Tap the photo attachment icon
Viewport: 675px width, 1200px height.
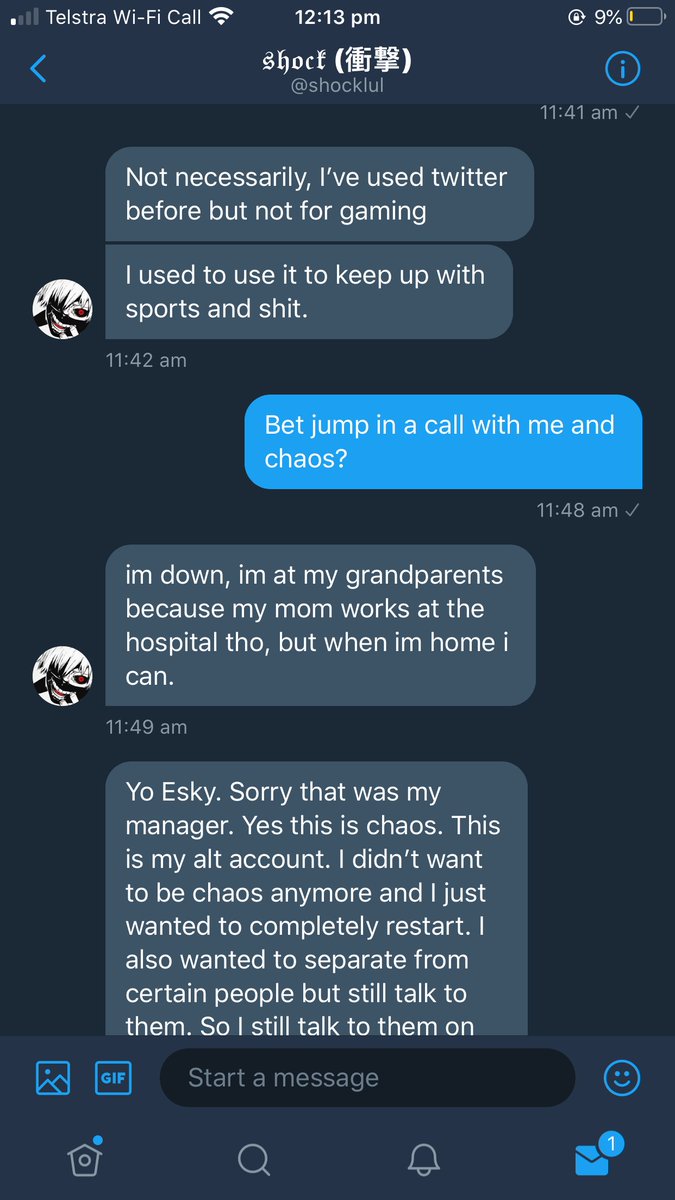tap(53, 1077)
